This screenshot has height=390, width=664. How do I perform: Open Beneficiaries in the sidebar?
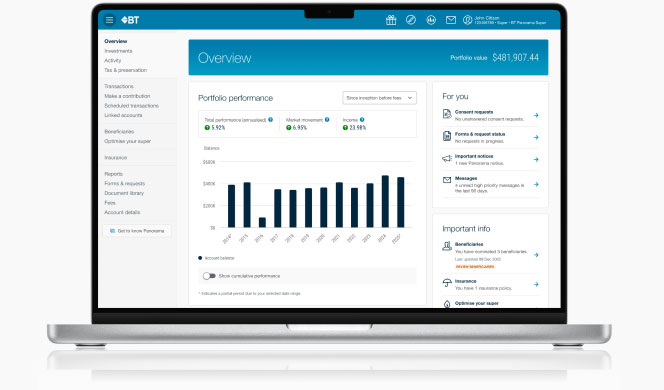(119, 132)
